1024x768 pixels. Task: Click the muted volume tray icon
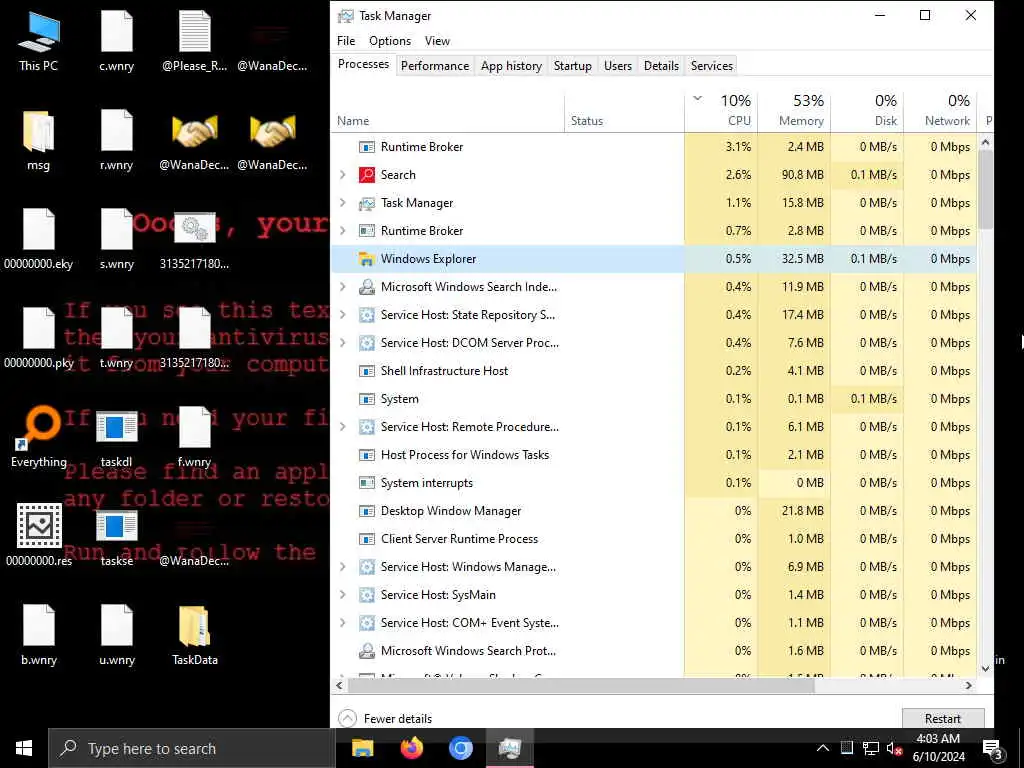894,748
